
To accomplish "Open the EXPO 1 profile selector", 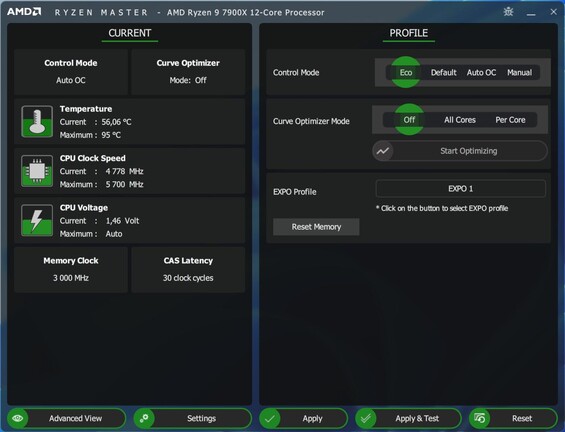I will pyautogui.click(x=461, y=188).
